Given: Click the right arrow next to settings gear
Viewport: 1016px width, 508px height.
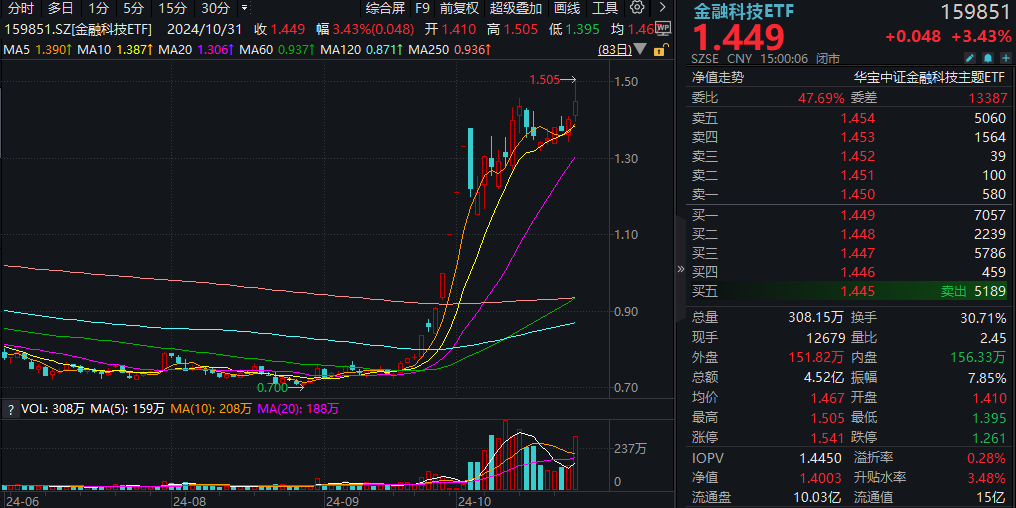Looking at the screenshot, I should 661,8.
